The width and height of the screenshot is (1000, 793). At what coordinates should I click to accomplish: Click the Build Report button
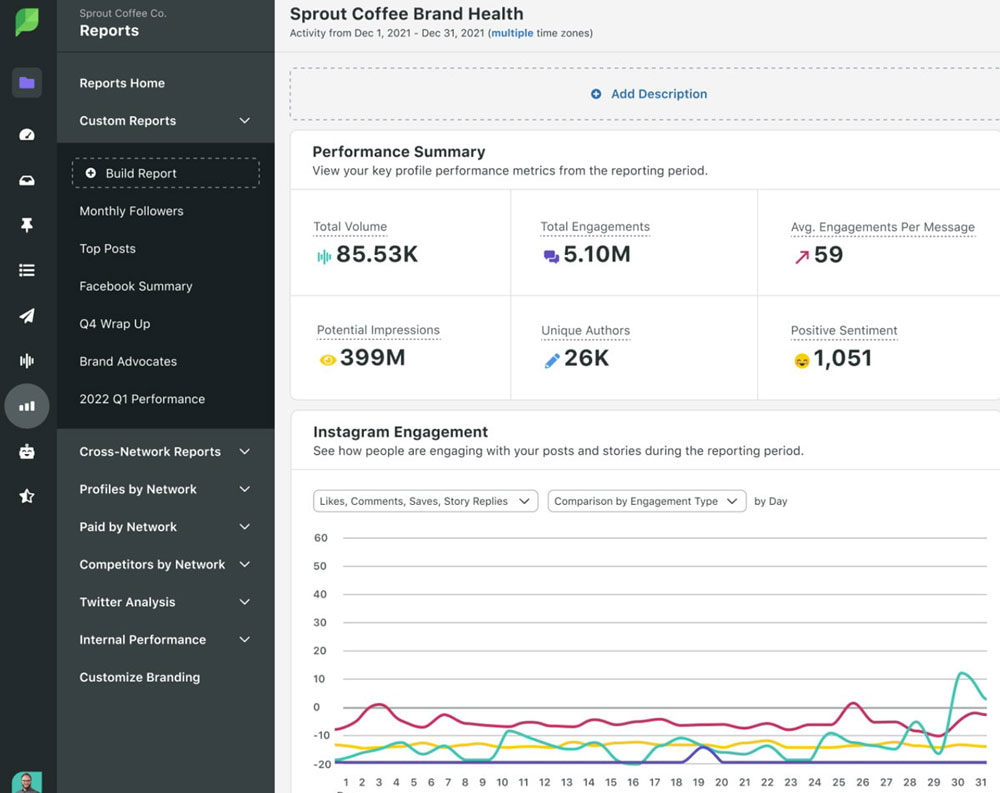point(166,173)
